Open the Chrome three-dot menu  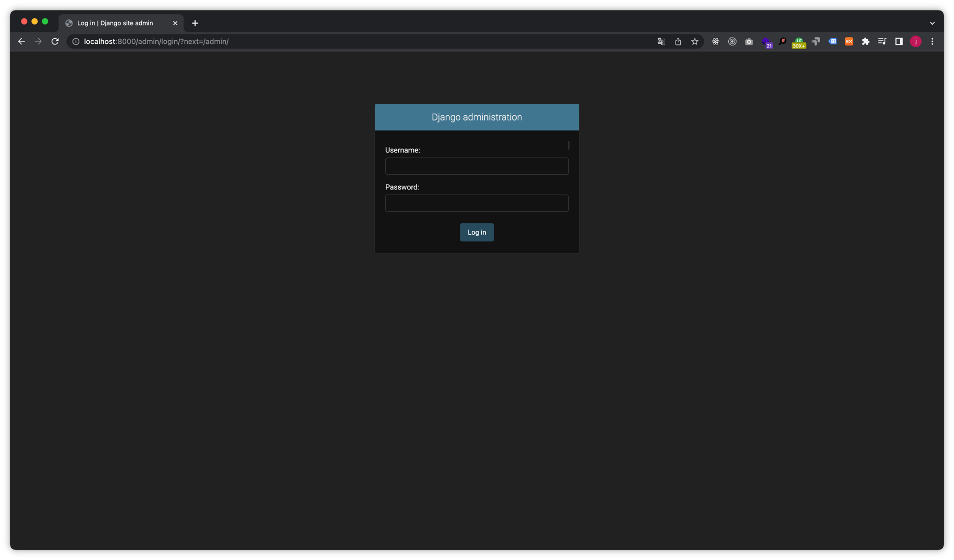coord(932,41)
